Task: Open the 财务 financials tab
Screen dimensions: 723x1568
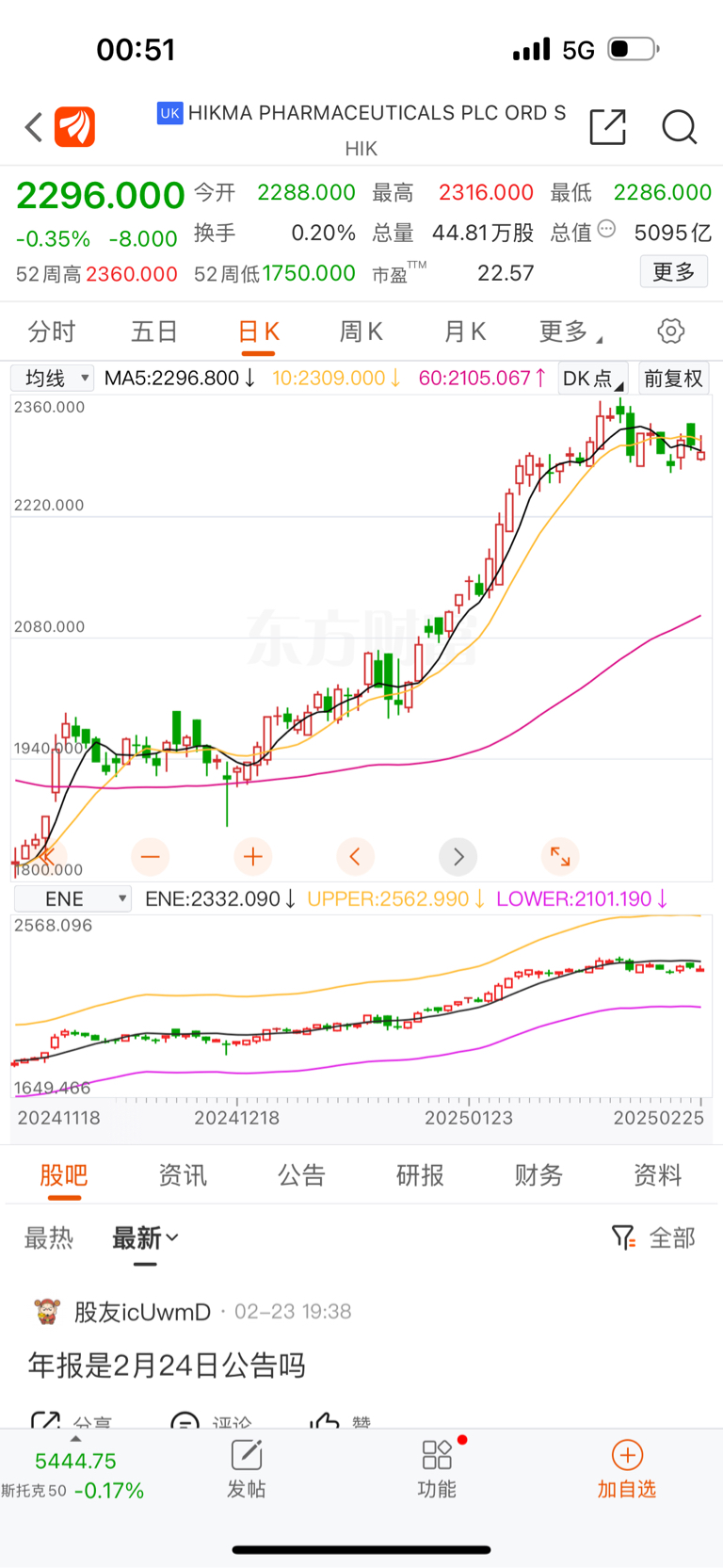Action: tap(538, 1175)
